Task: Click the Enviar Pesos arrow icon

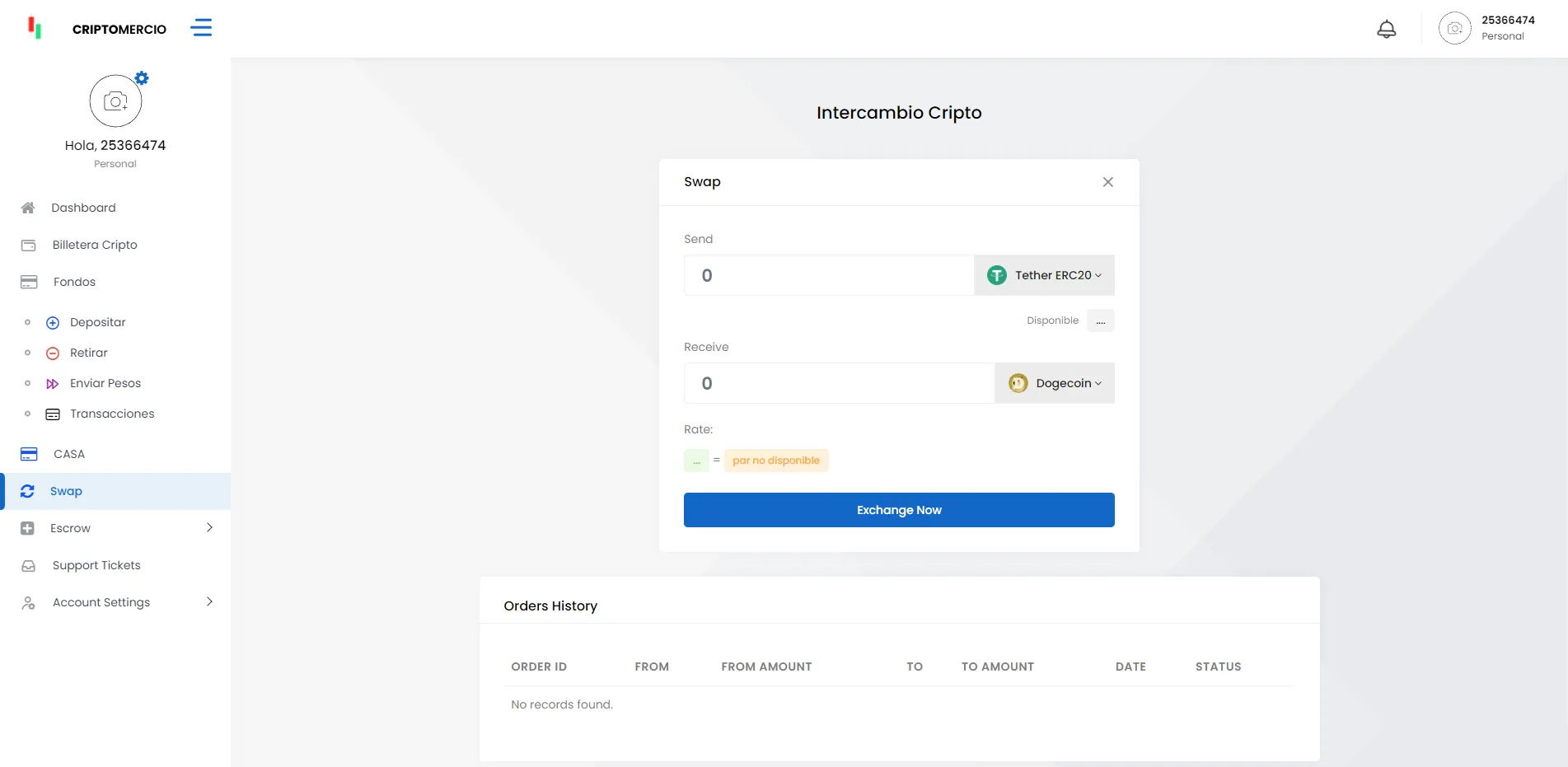Action: pyautogui.click(x=53, y=384)
